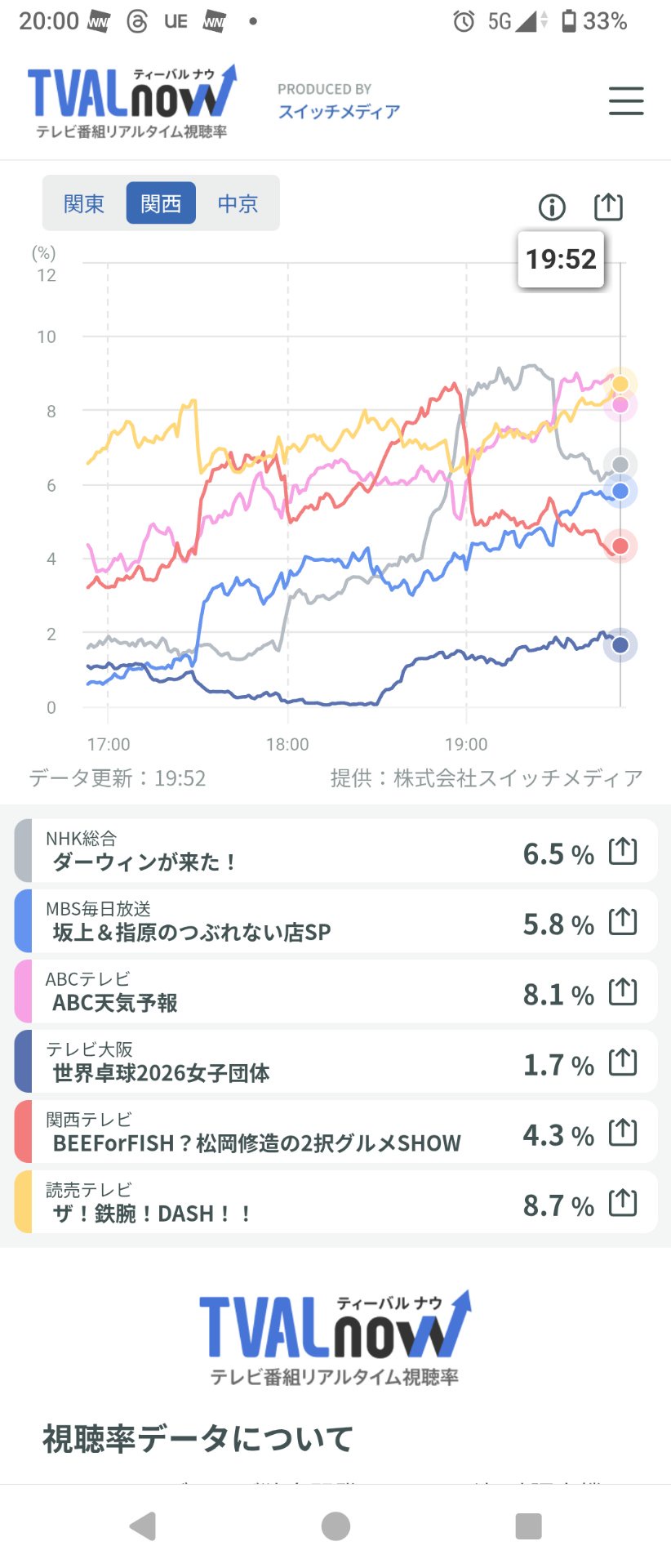
Task: Tap the Android back navigation button
Action: click(x=143, y=1526)
